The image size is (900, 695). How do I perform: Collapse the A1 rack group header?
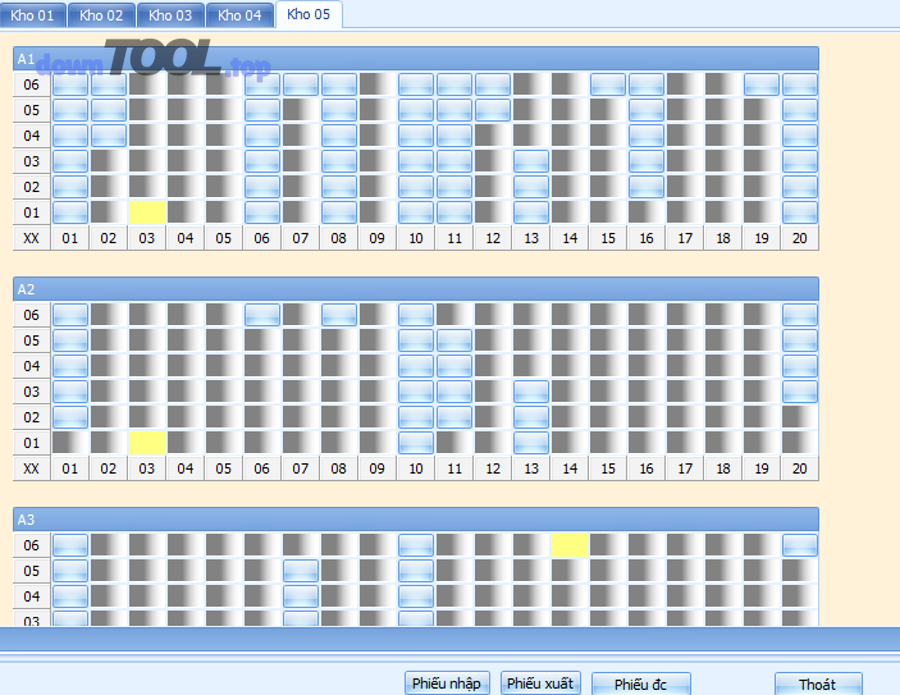[416, 59]
